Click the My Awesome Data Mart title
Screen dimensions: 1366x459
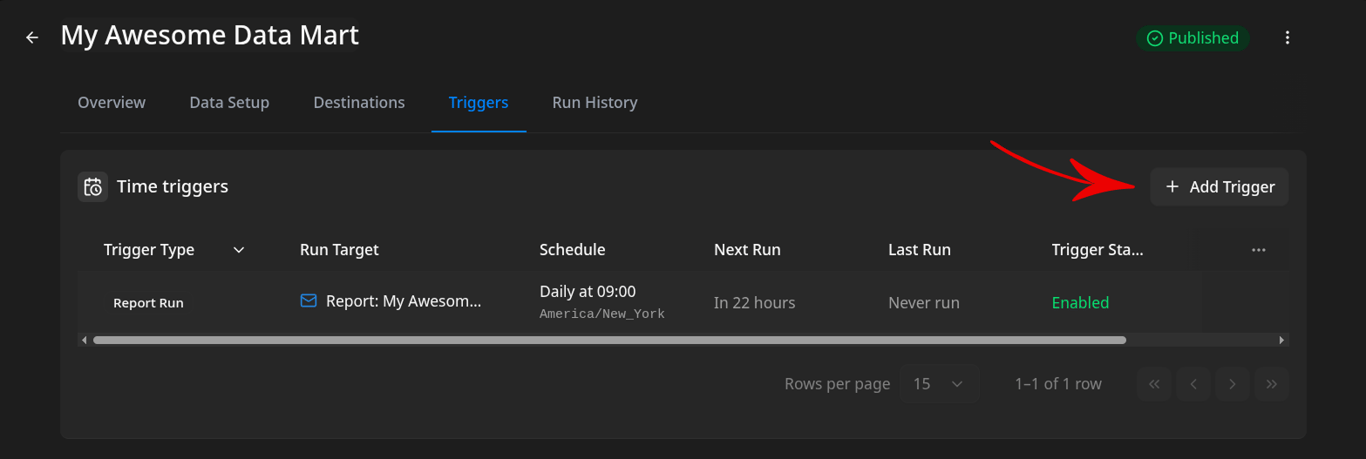(209, 35)
